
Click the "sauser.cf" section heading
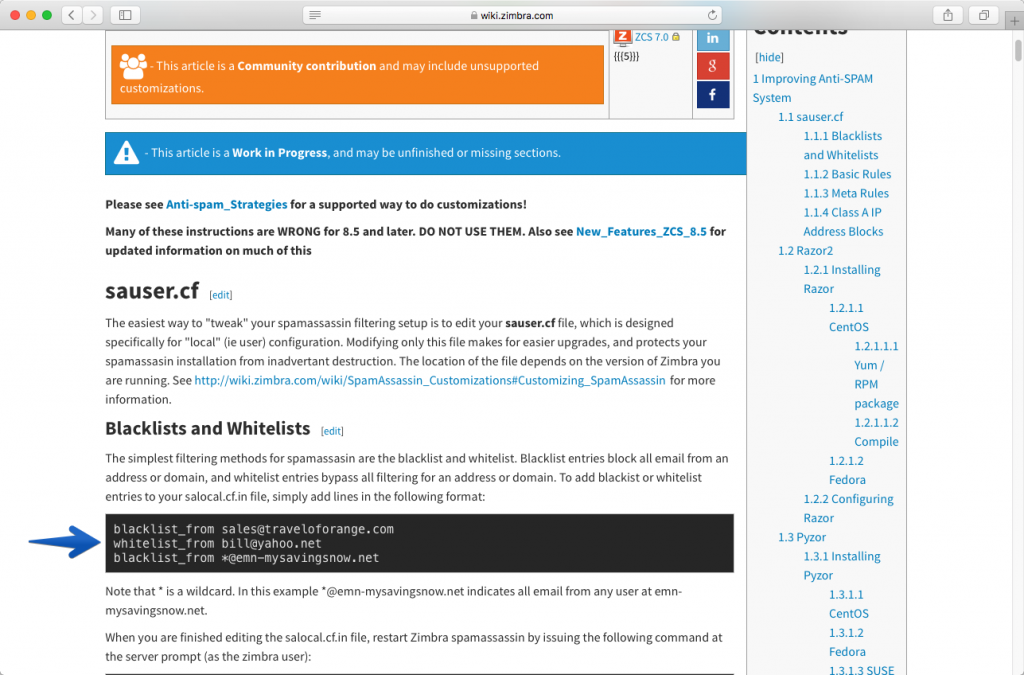(x=152, y=290)
